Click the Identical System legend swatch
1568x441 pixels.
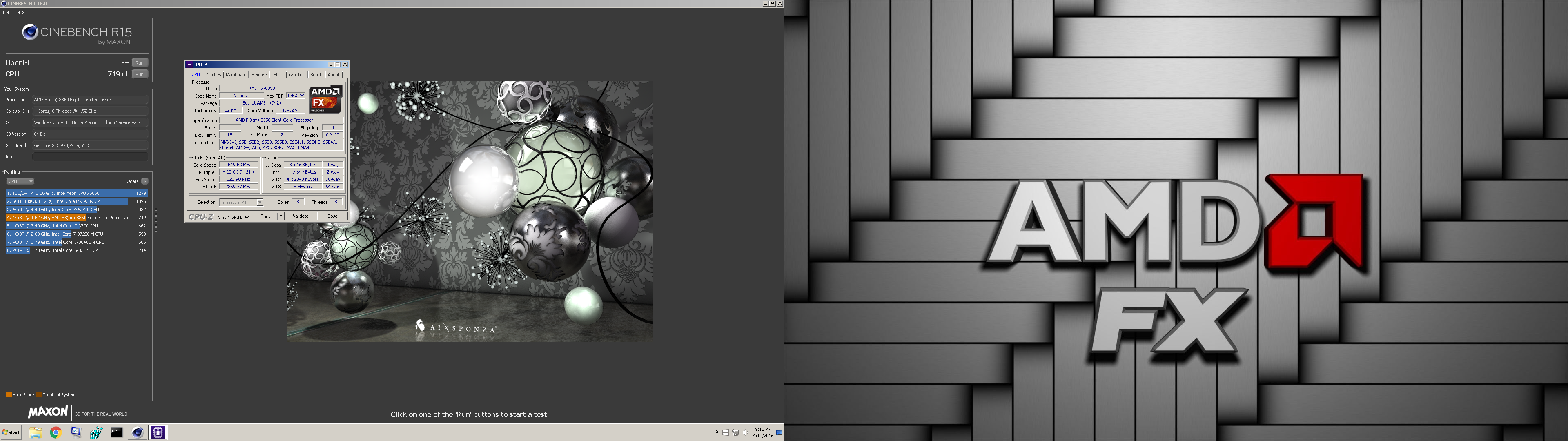(x=39, y=395)
